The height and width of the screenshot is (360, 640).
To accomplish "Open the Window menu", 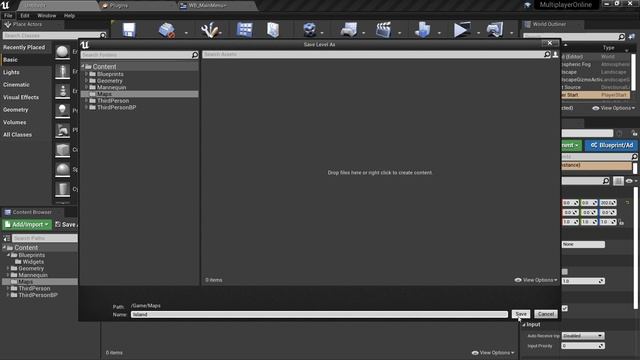I will coord(47,16).
